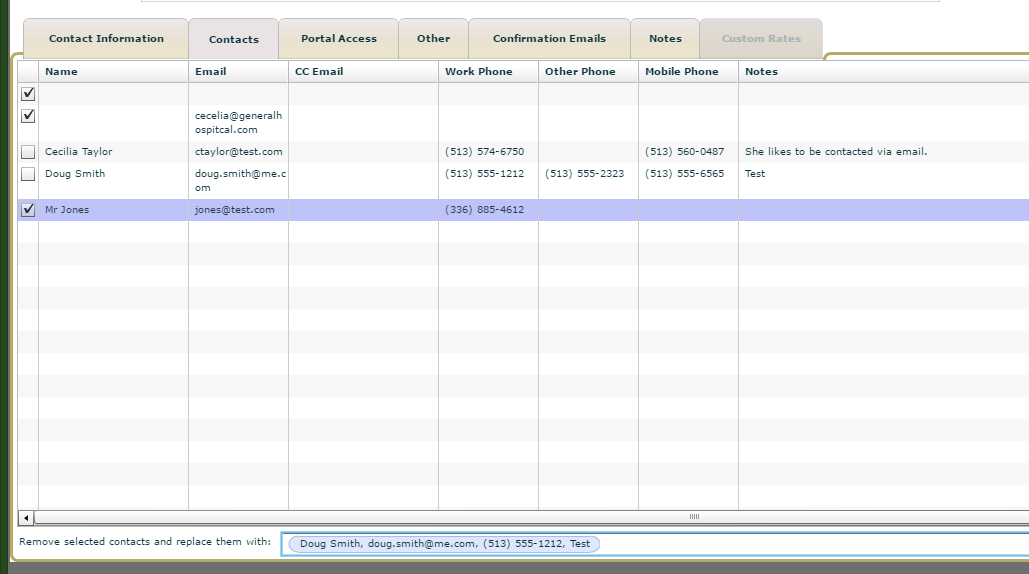Select the Contacts tab

click(234, 39)
